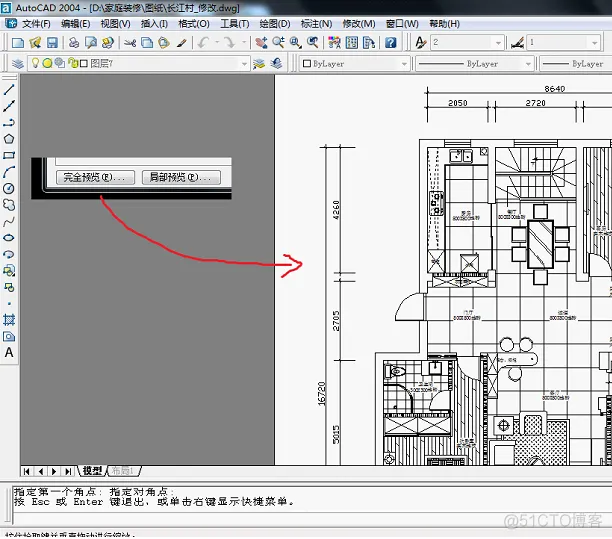Open the Properties palette icon

pos(334,43)
